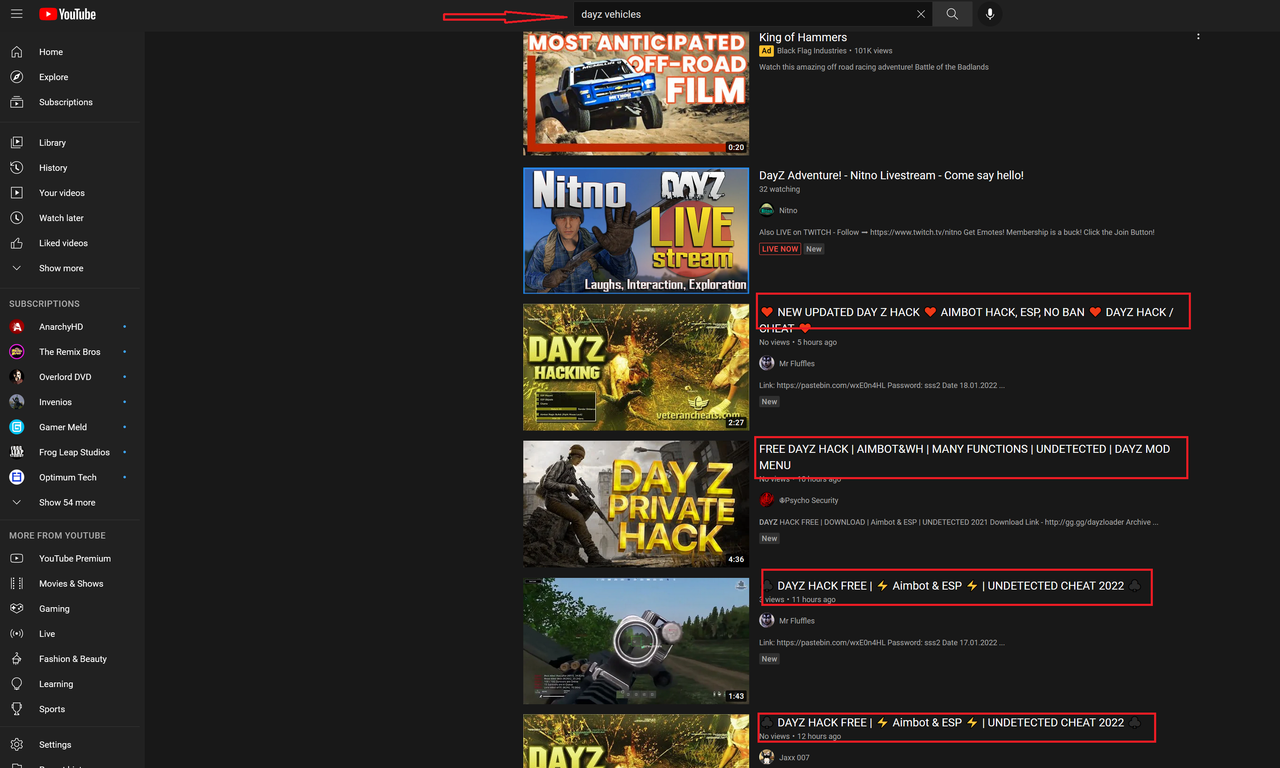This screenshot has height=768, width=1280.
Task: Click the Settings gear icon
Action: tap(17, 745)
